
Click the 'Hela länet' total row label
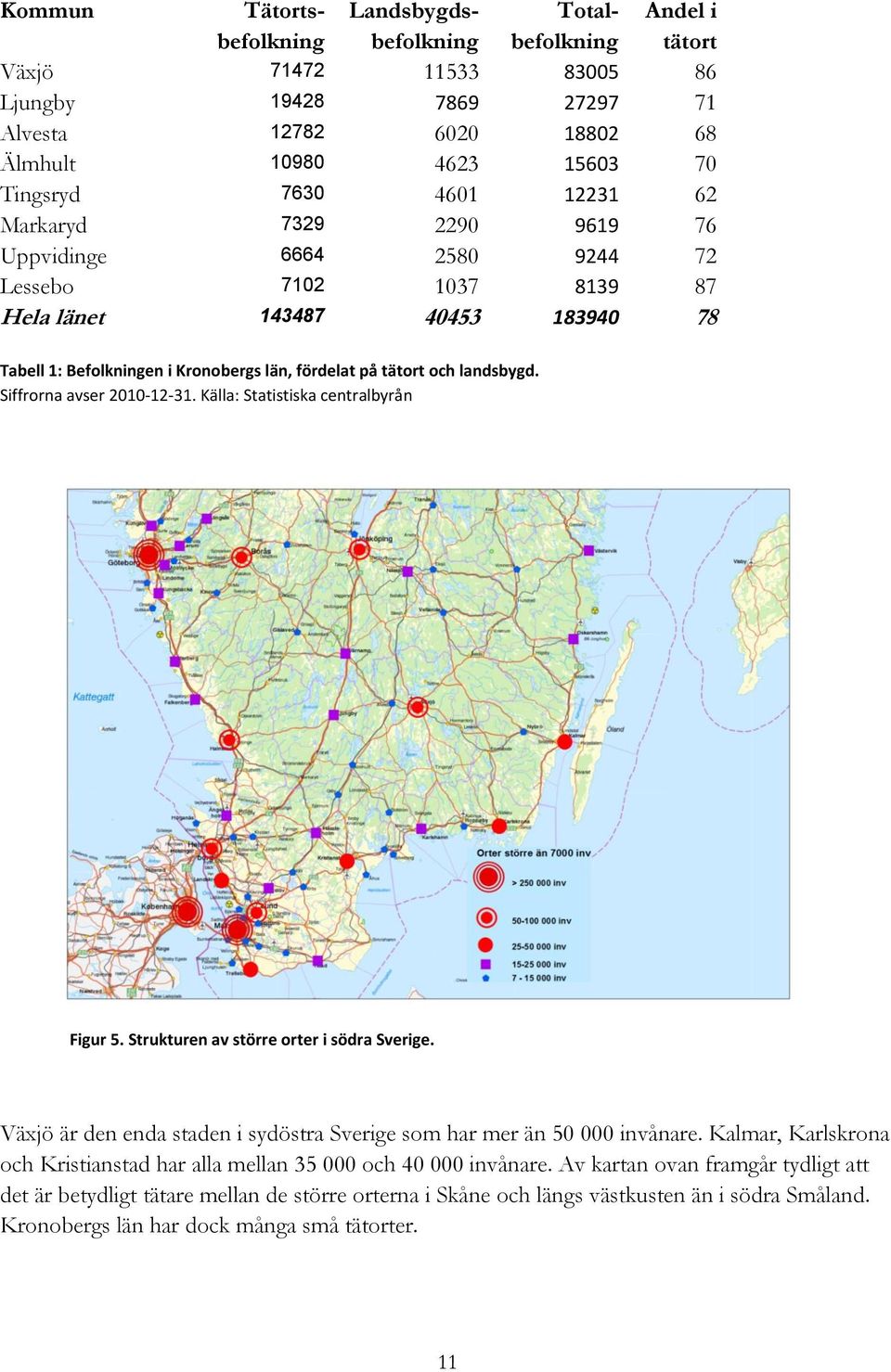53,317
